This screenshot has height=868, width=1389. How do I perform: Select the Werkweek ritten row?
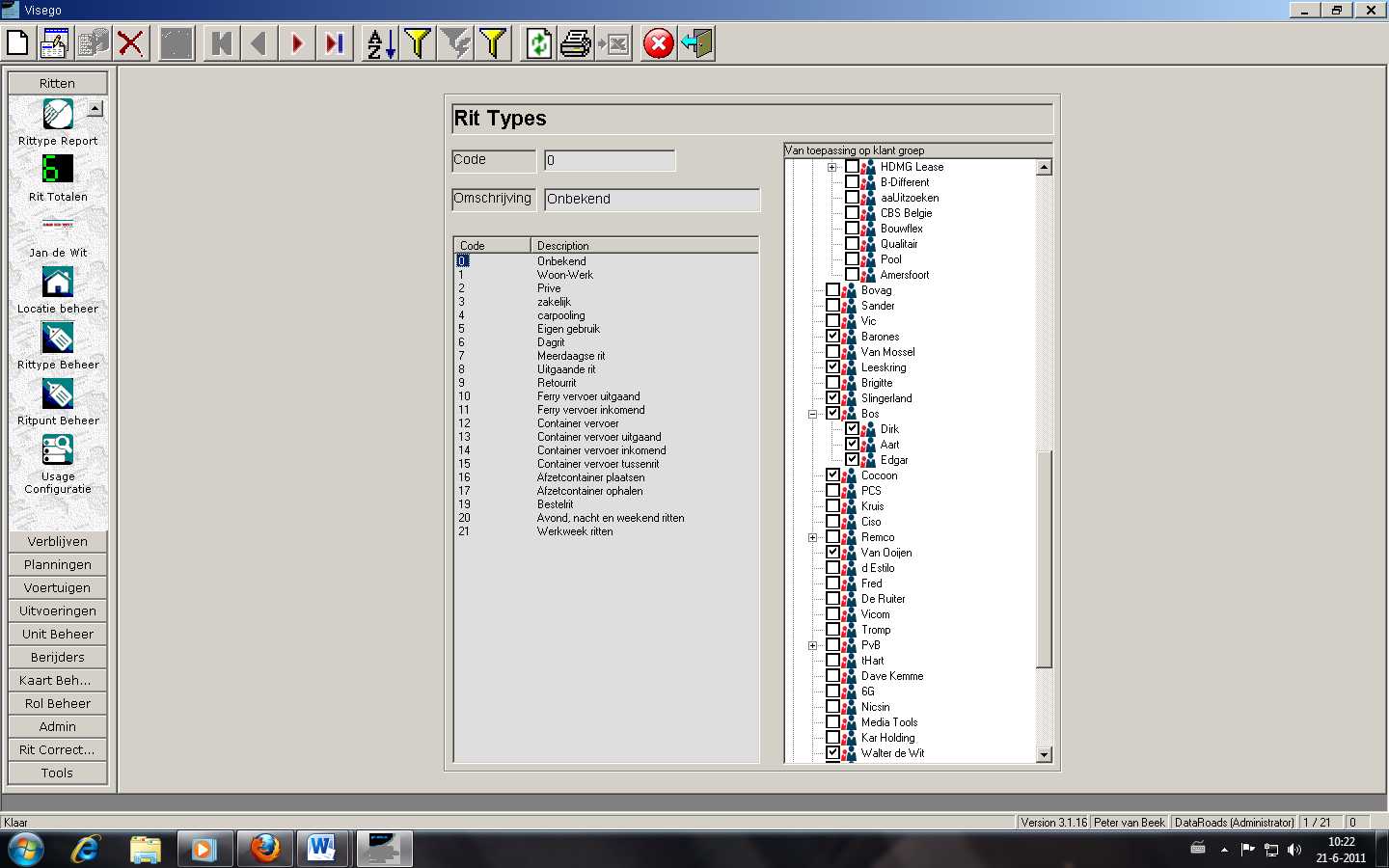[x=606, y=531]
